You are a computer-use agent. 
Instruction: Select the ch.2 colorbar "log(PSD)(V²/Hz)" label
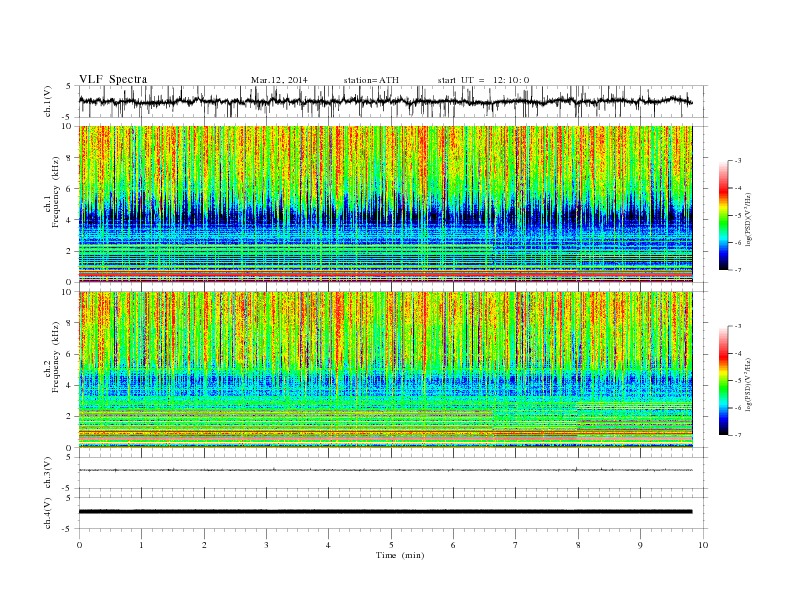point(748,384)
